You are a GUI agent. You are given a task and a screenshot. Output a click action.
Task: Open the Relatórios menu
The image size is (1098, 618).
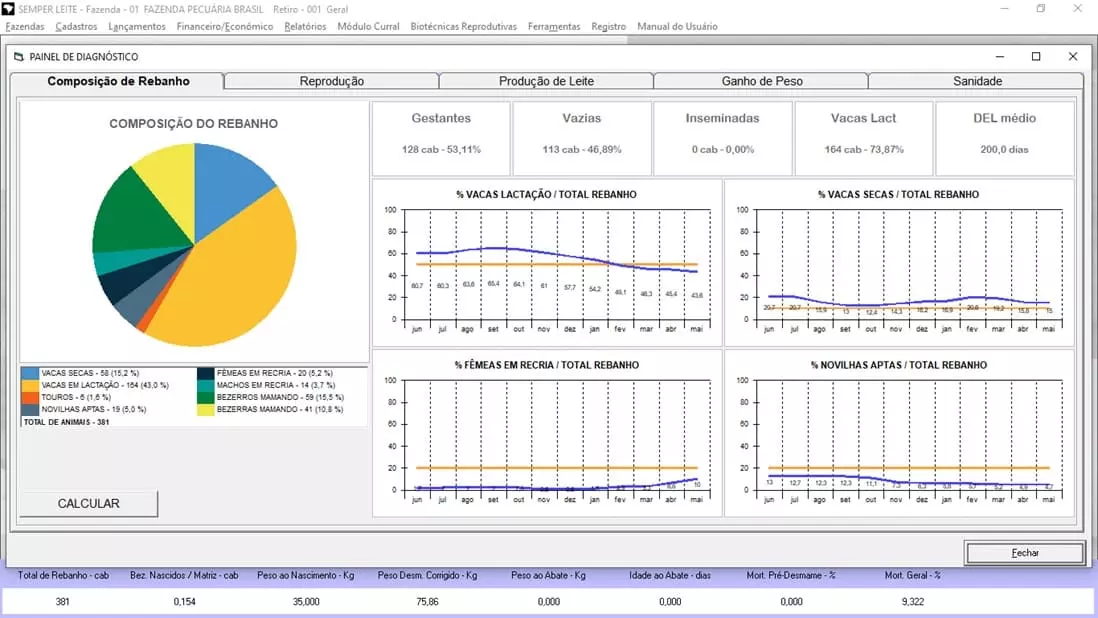pyautogui.click(x=305, y=26)
